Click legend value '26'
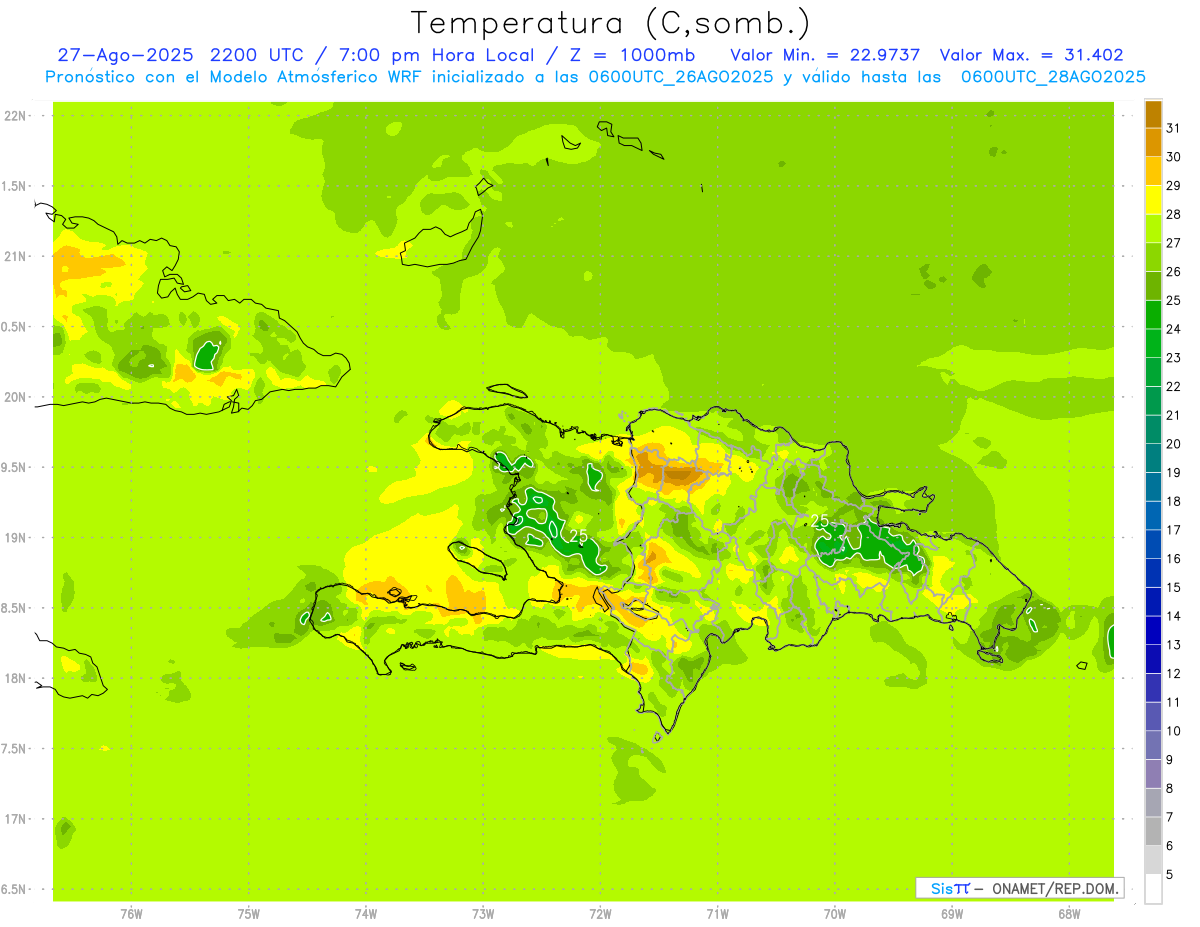Screen dimensions: 1200x927 pos(1173,272)
